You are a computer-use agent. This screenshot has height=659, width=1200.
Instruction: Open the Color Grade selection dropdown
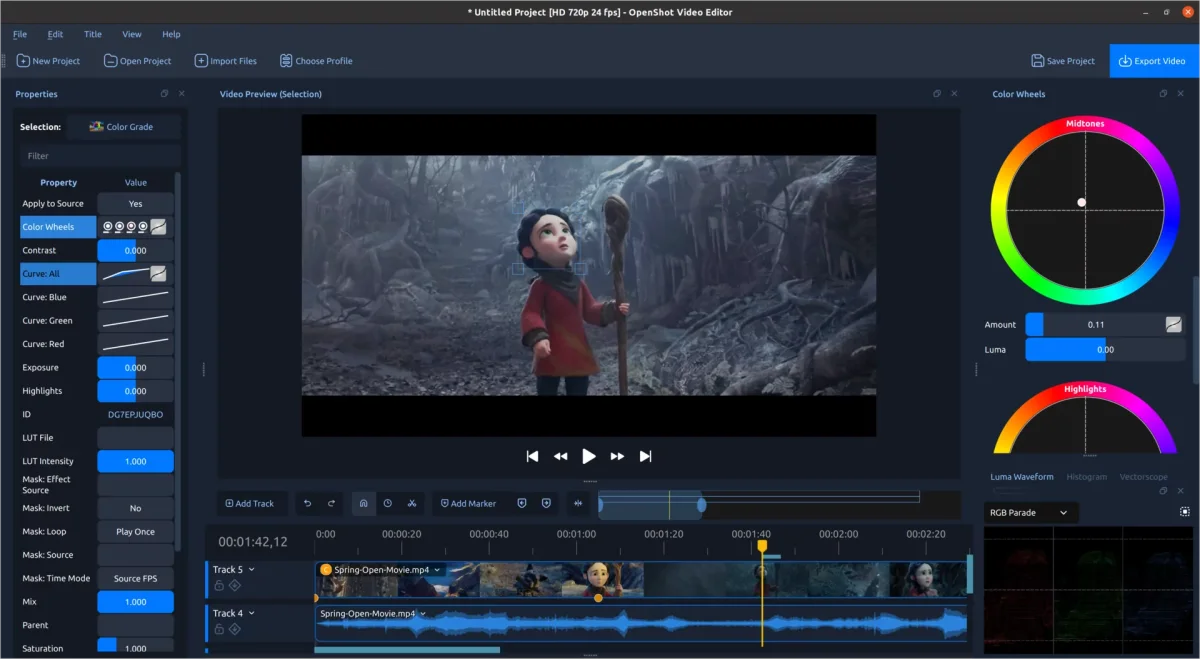125,127
